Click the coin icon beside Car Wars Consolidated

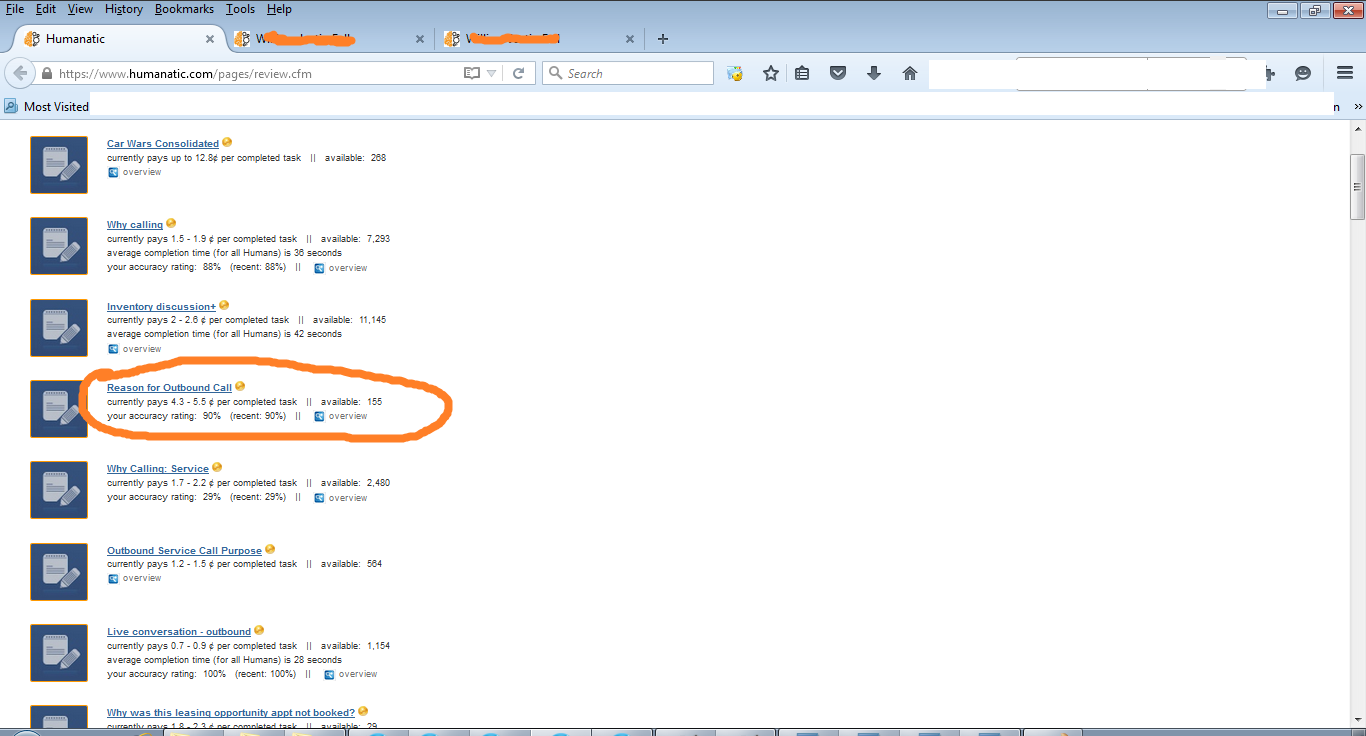[227, 142]
